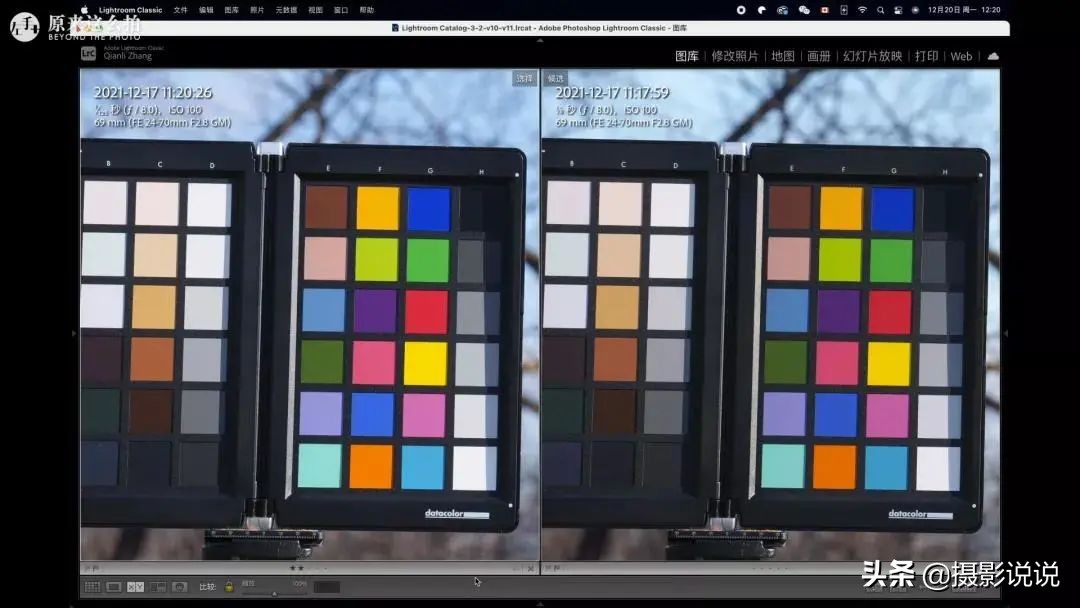The width and height of the screenshot is (1080, 608).
Task: Open the 文件 menu
Action: click(x=180, y=10)
